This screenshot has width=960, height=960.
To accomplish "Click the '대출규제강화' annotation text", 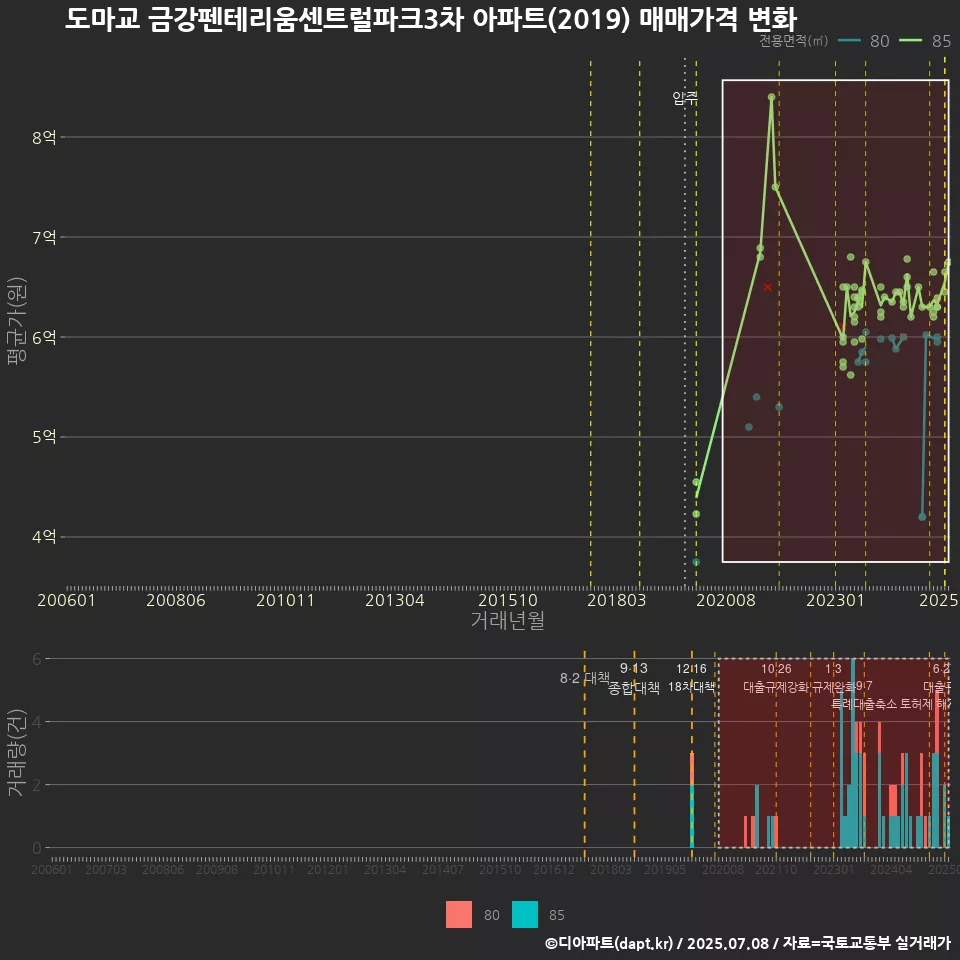I will pos(776,687).
